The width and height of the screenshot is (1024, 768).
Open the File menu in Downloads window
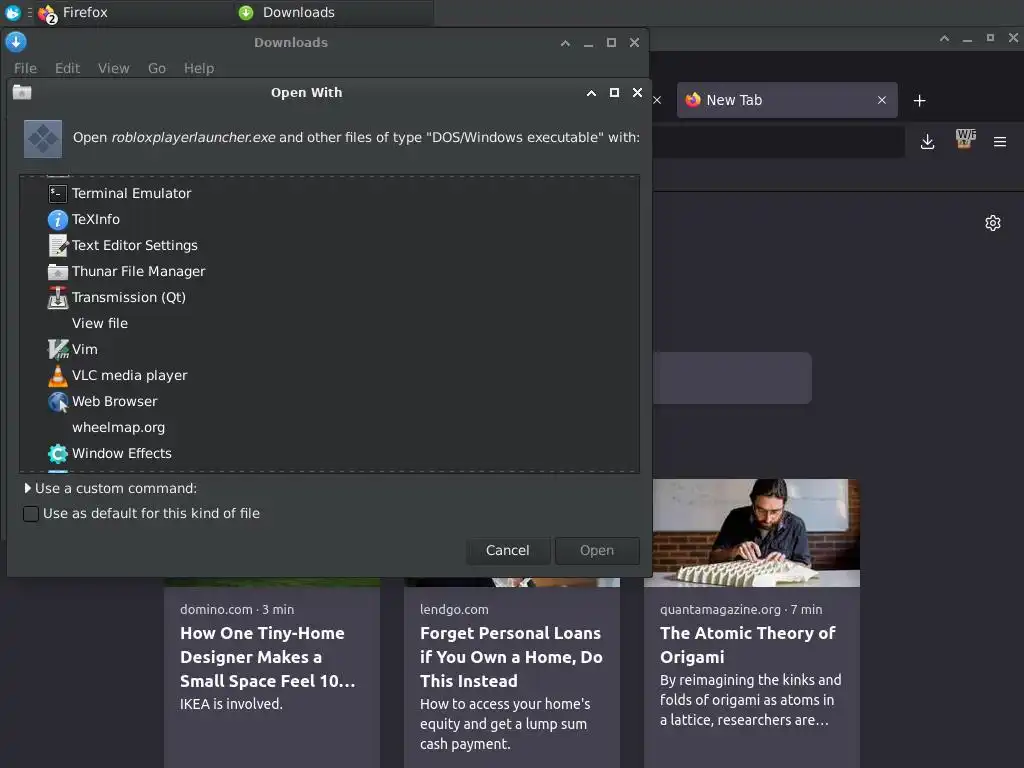coord(25,68)
